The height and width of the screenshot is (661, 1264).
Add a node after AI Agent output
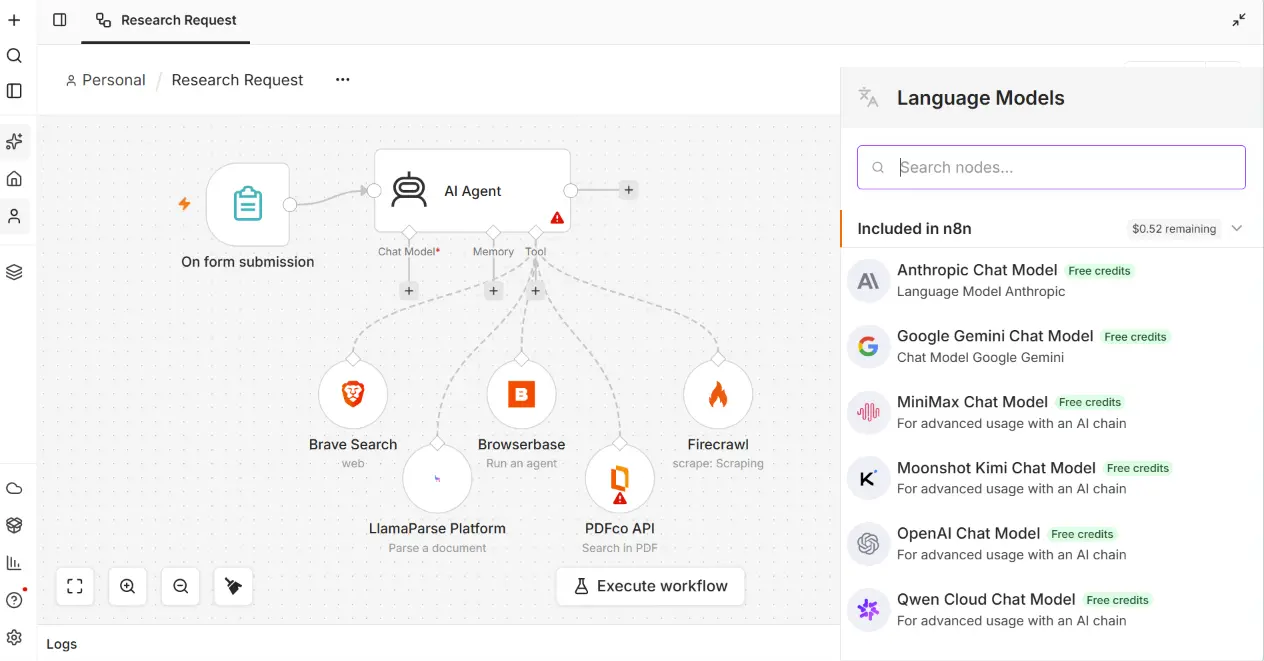pos(628,190)
